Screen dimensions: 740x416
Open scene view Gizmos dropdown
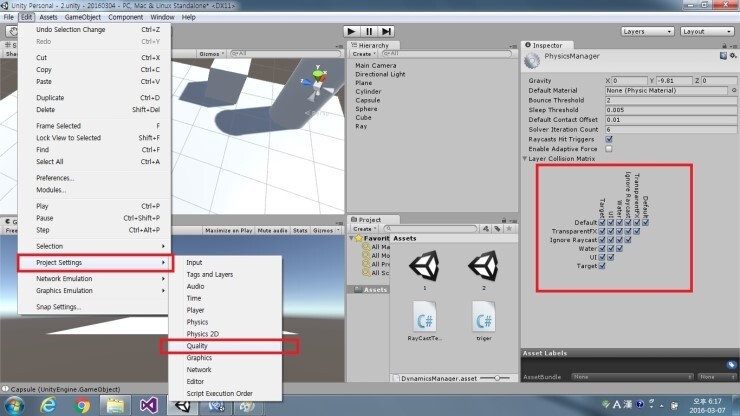(211, 54)
